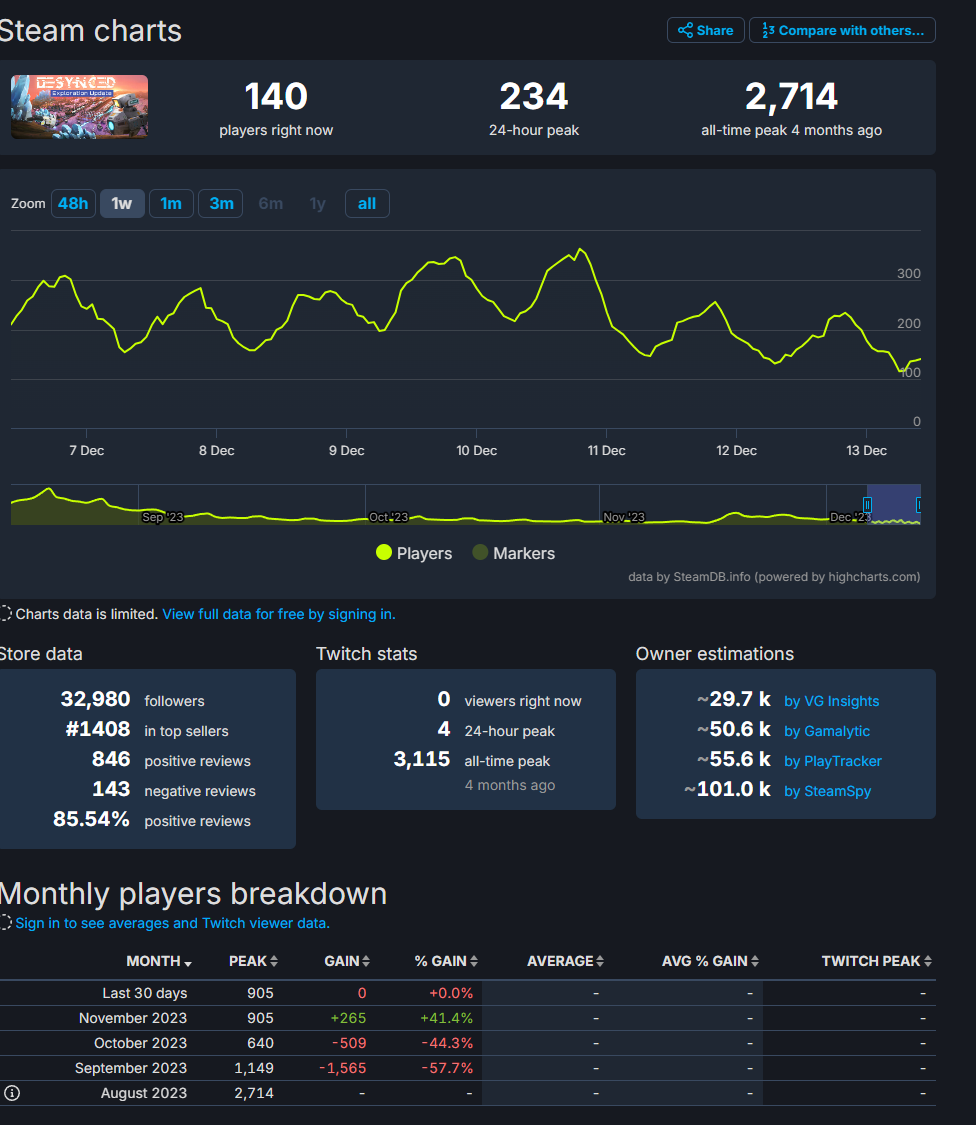Image resolution: width=976 pixels, height=1125 pixels.
Task: Toggle the Markers series in legend
Action: 514,553
